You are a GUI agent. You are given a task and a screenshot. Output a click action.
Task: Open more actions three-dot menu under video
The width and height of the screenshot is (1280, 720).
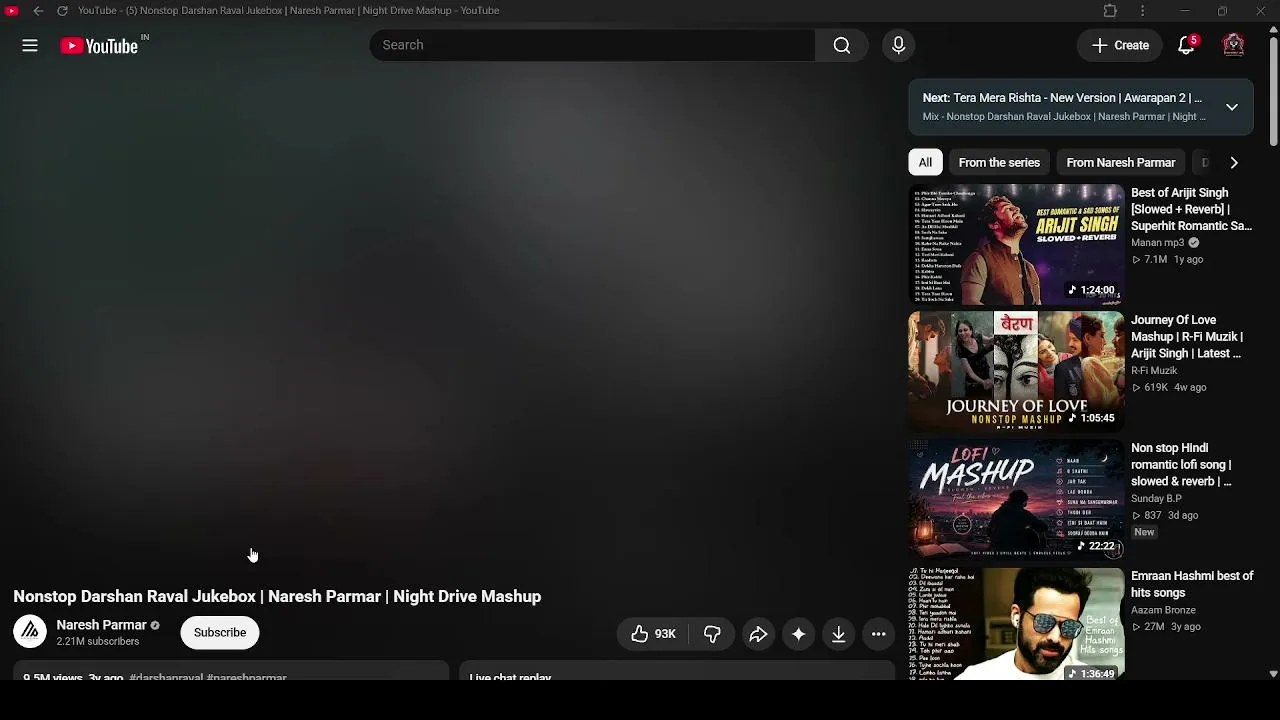click(878, 634)
